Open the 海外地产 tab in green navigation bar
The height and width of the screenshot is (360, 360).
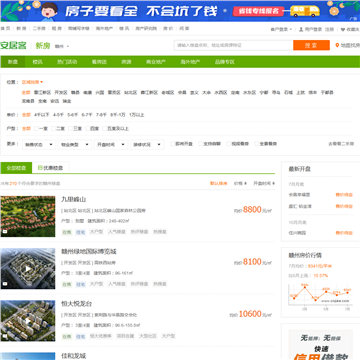tap(190, 62)
